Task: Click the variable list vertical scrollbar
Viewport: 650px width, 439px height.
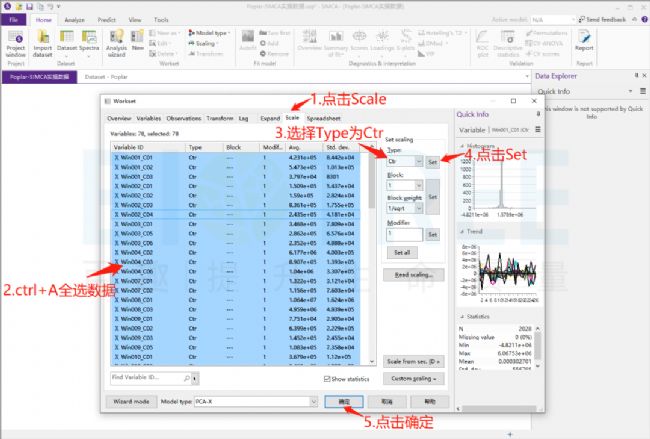Action: click(371, 259)
